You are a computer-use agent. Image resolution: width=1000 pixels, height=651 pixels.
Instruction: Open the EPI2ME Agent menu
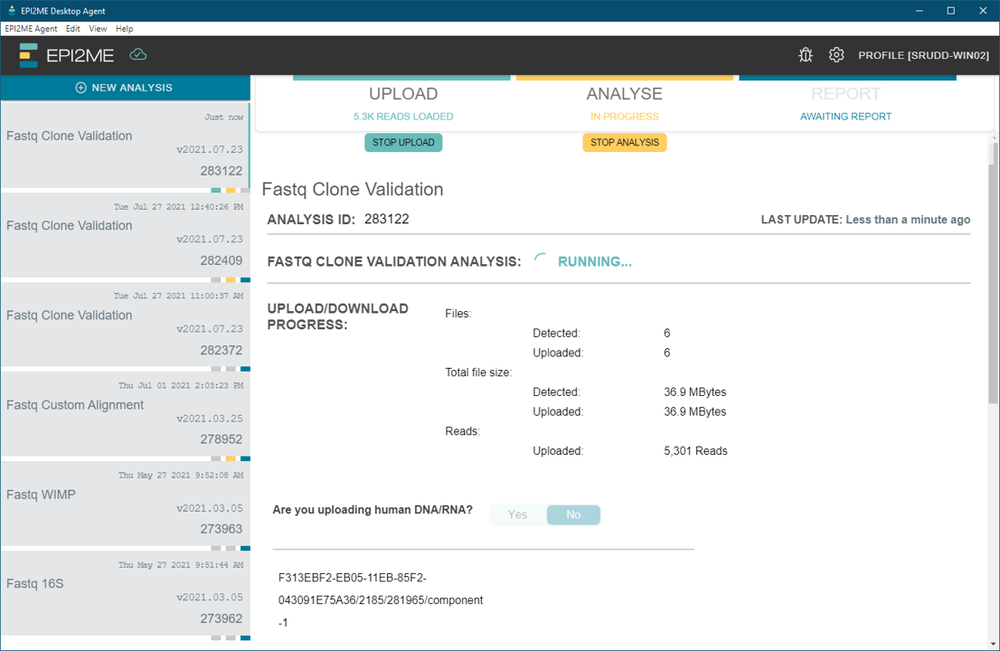[31, 29]
